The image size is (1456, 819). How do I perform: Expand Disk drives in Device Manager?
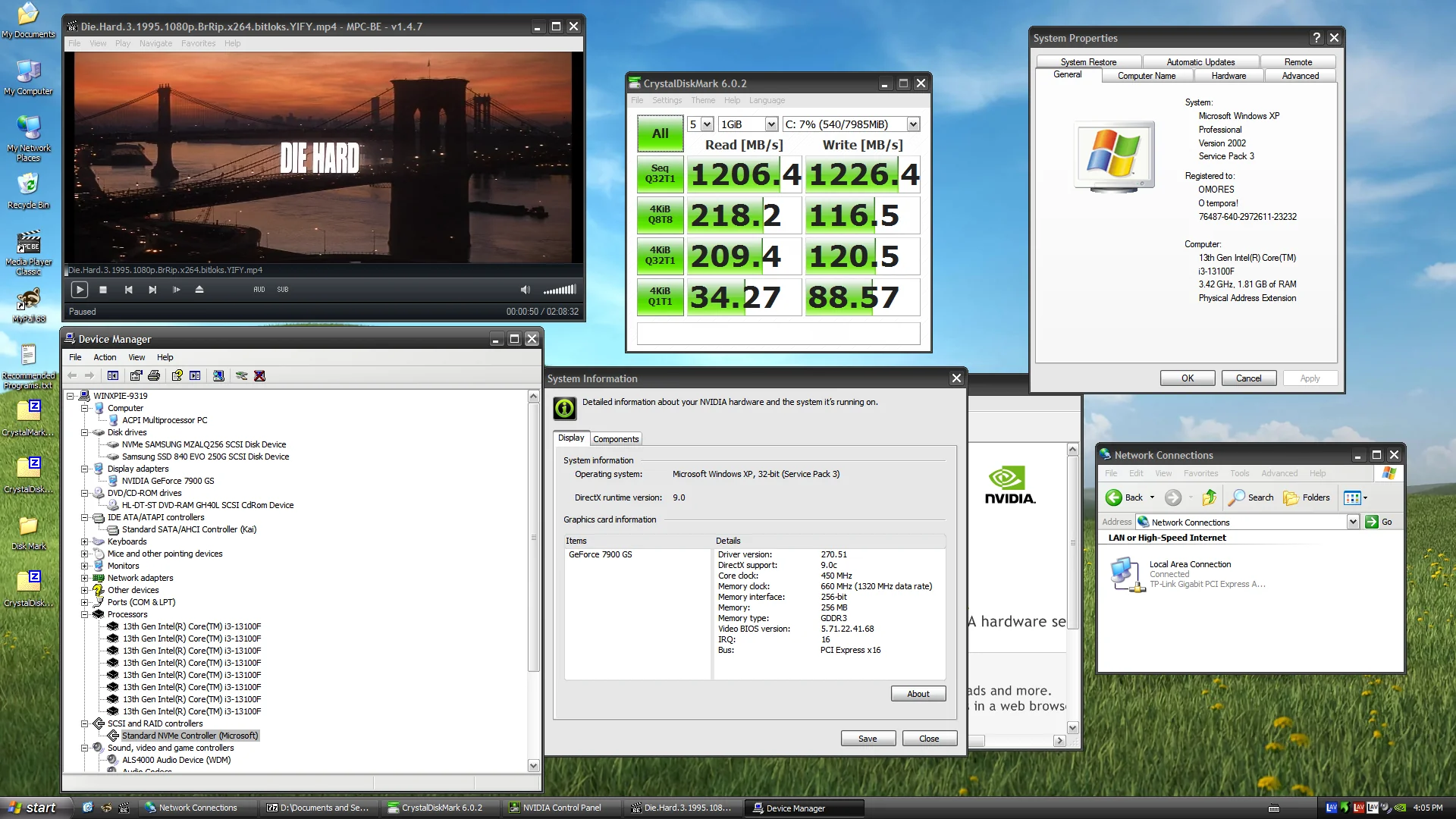pyautogui.click(x=85, y=432)
